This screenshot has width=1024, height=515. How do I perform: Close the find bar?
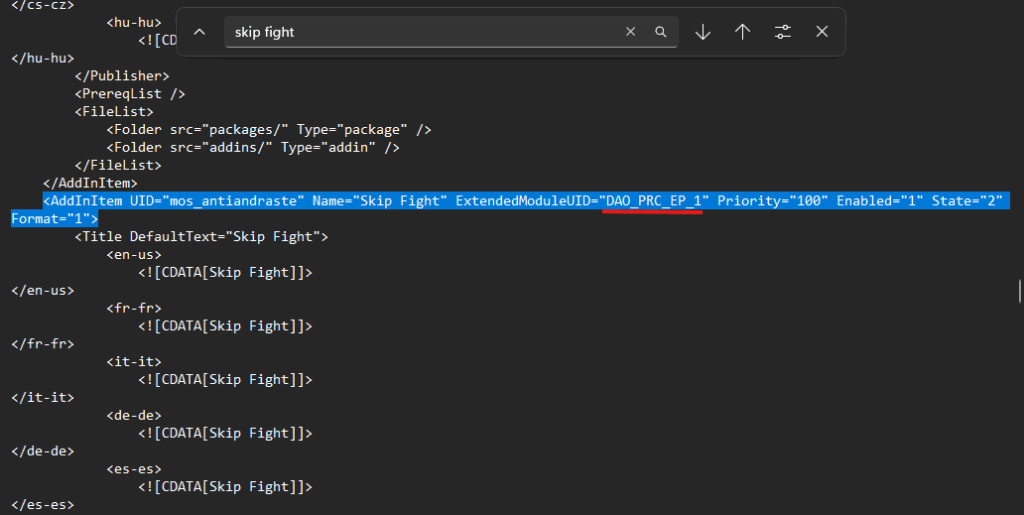(822, 32)
